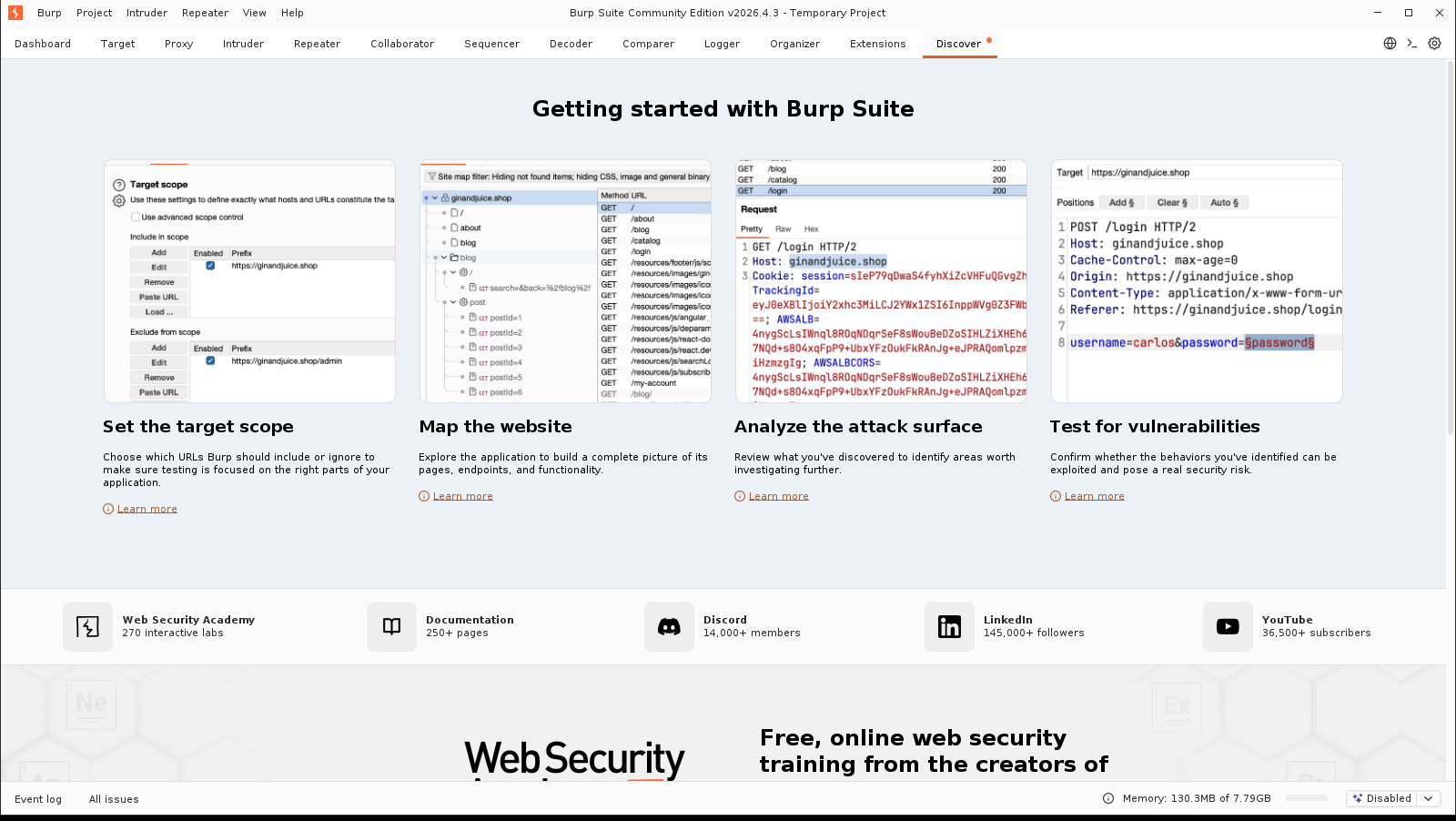1456x821 pixels.
Task: Click the Web Security Academy icon
Action: (87, 626)
